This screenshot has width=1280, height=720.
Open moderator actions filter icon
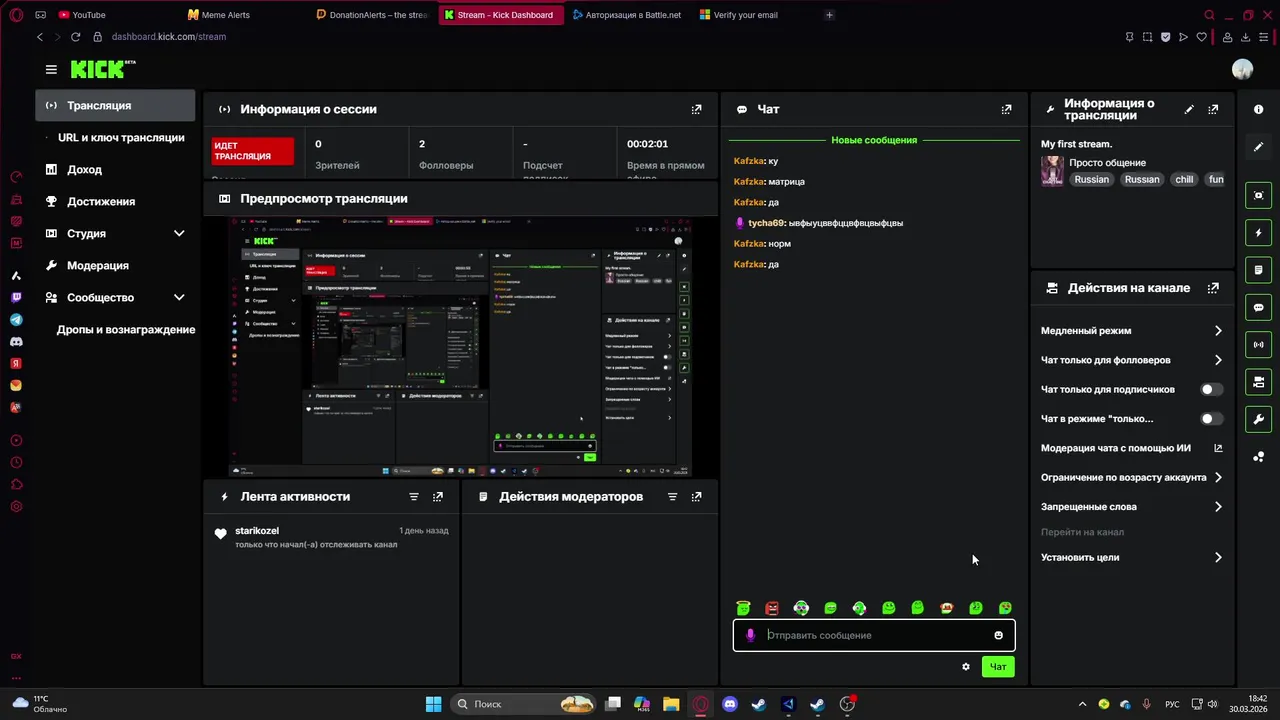pos(673,497)
